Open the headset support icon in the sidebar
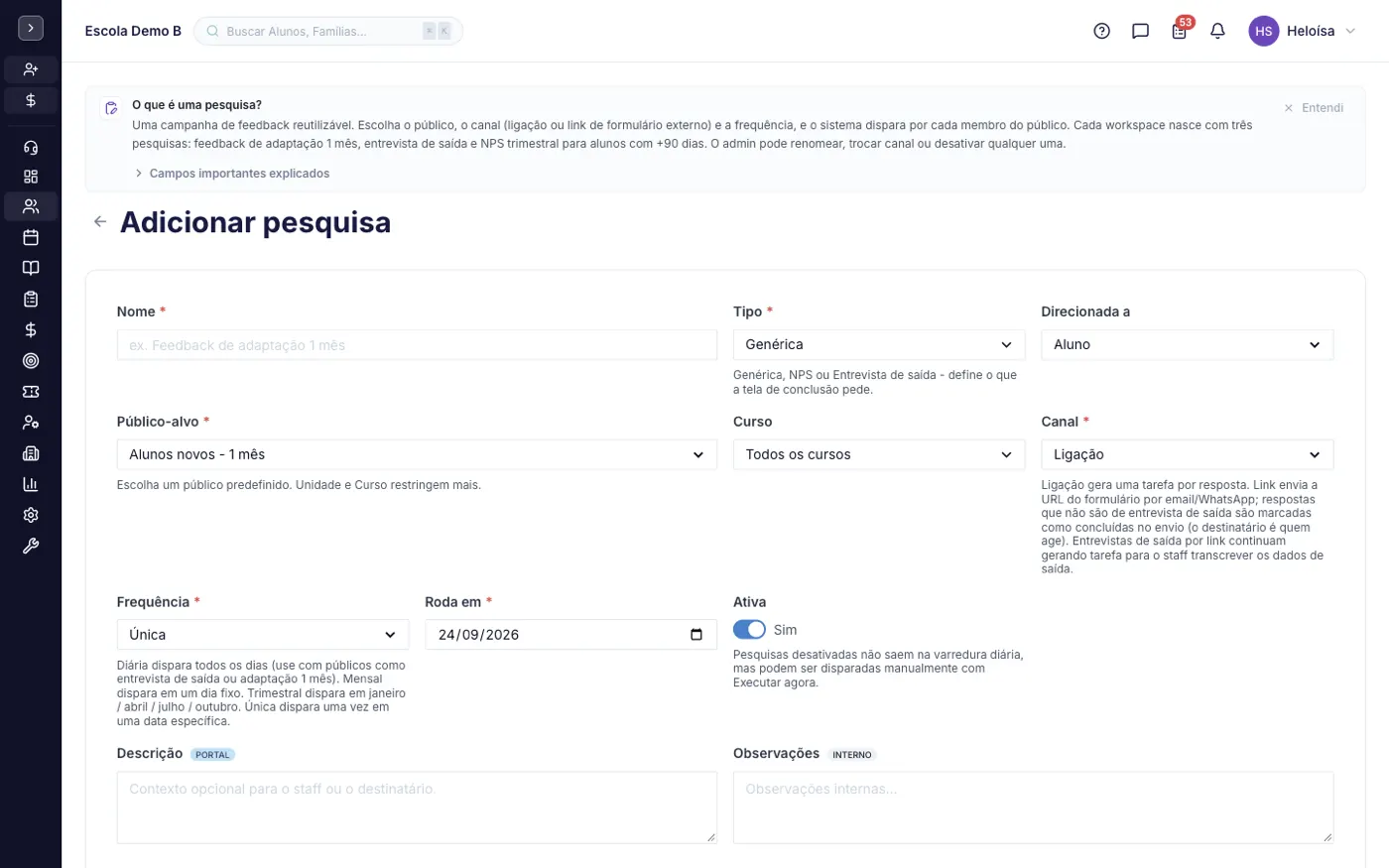This screenshot has height=868, width=1389. [x=31, y=148]
